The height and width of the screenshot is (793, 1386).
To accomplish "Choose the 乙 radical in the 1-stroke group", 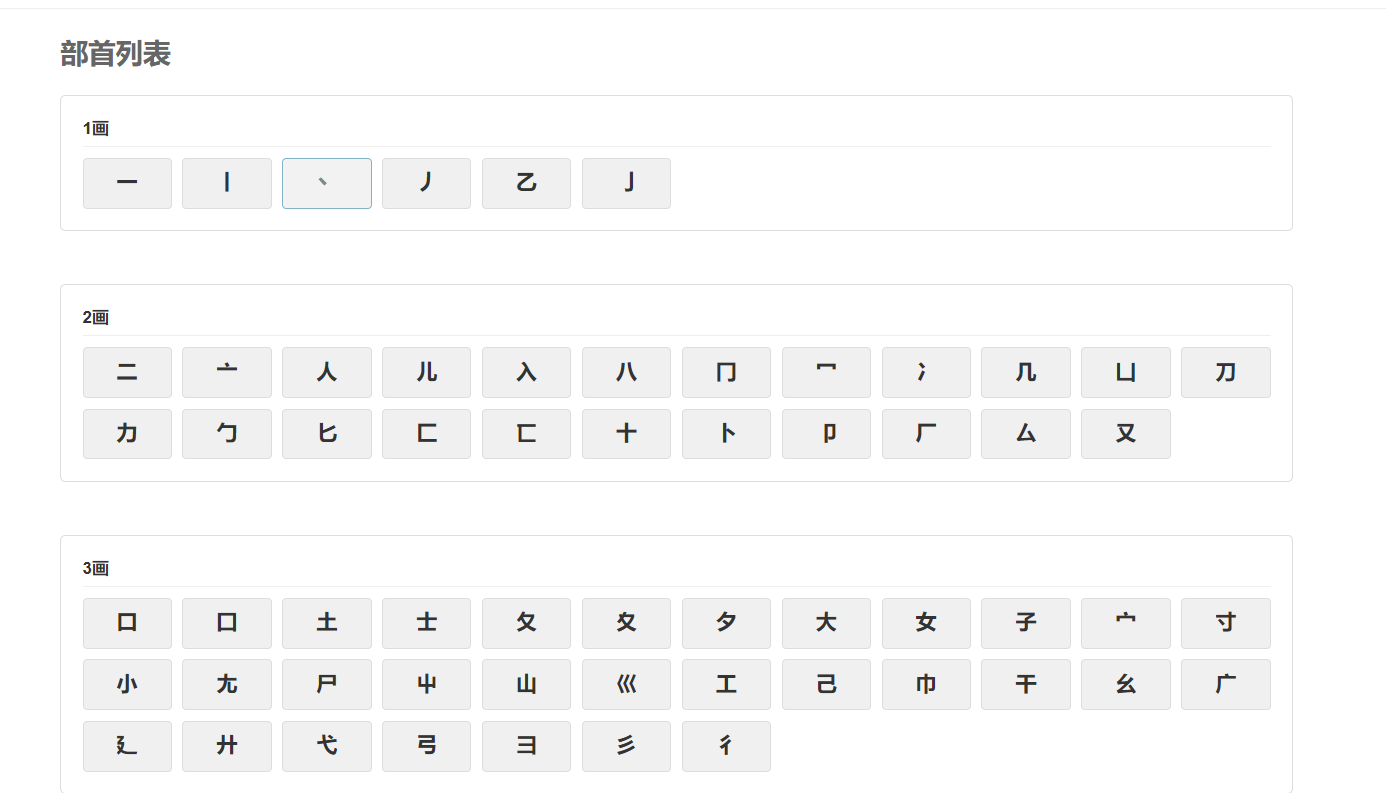I will click(526, 183).
